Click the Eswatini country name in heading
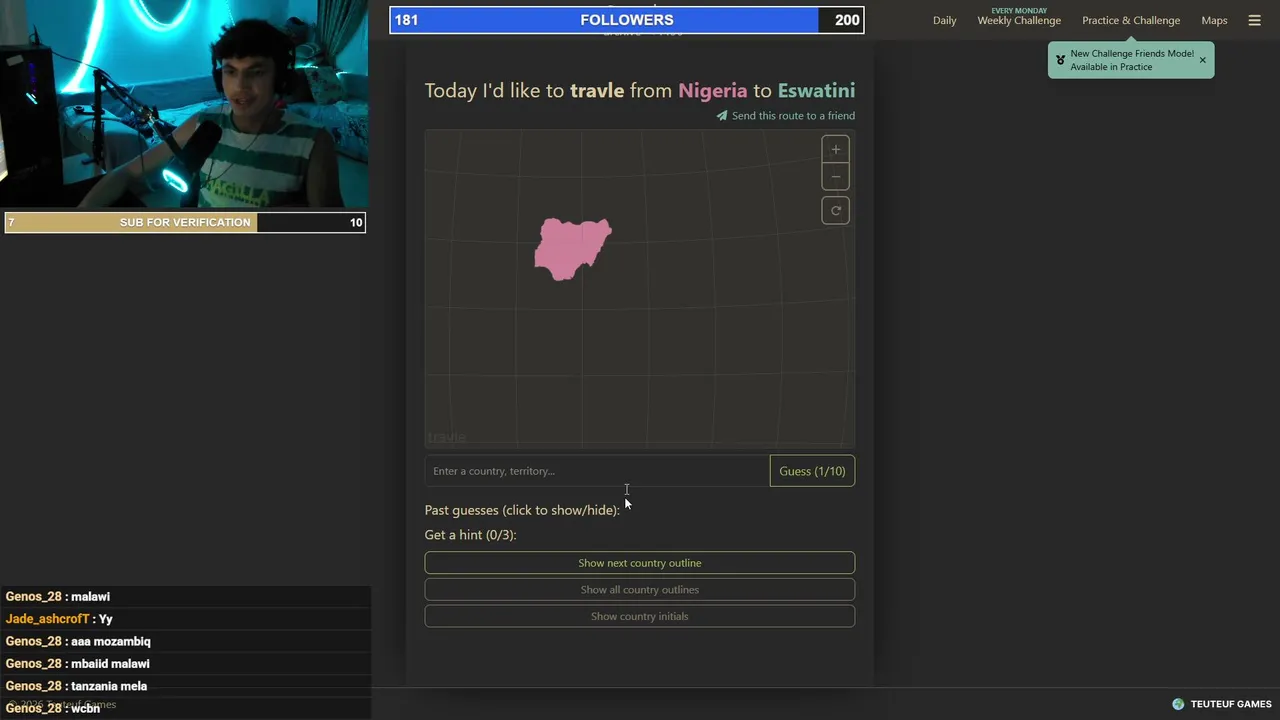Viewport: 1280px width, 720px height. (x=816, y=91)
